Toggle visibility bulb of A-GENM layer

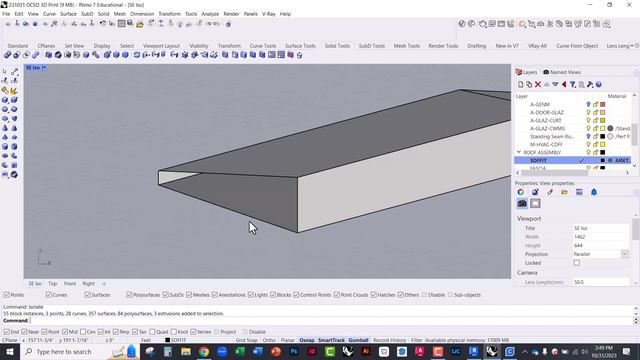tap(588, 104)
